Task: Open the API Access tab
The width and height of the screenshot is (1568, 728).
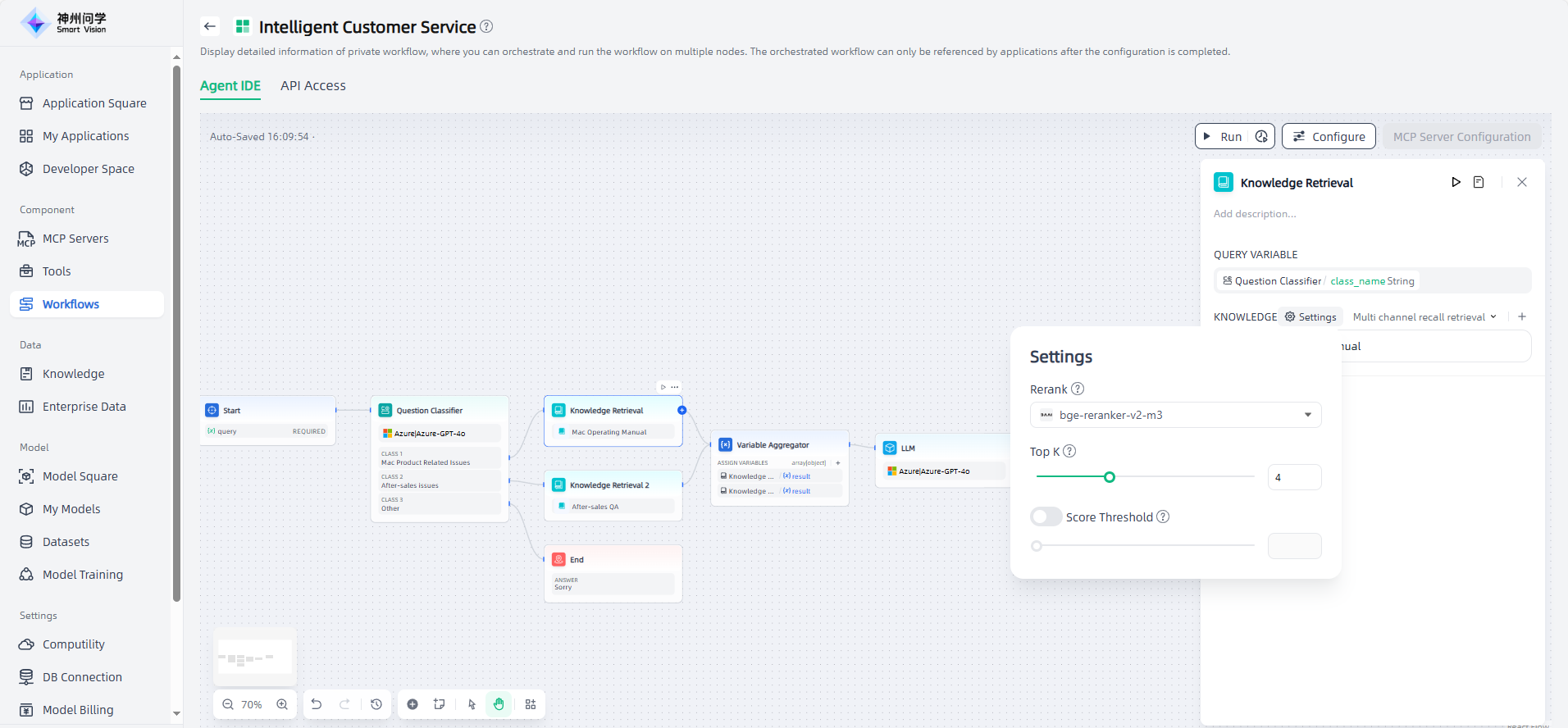Action: click(312, 86)
